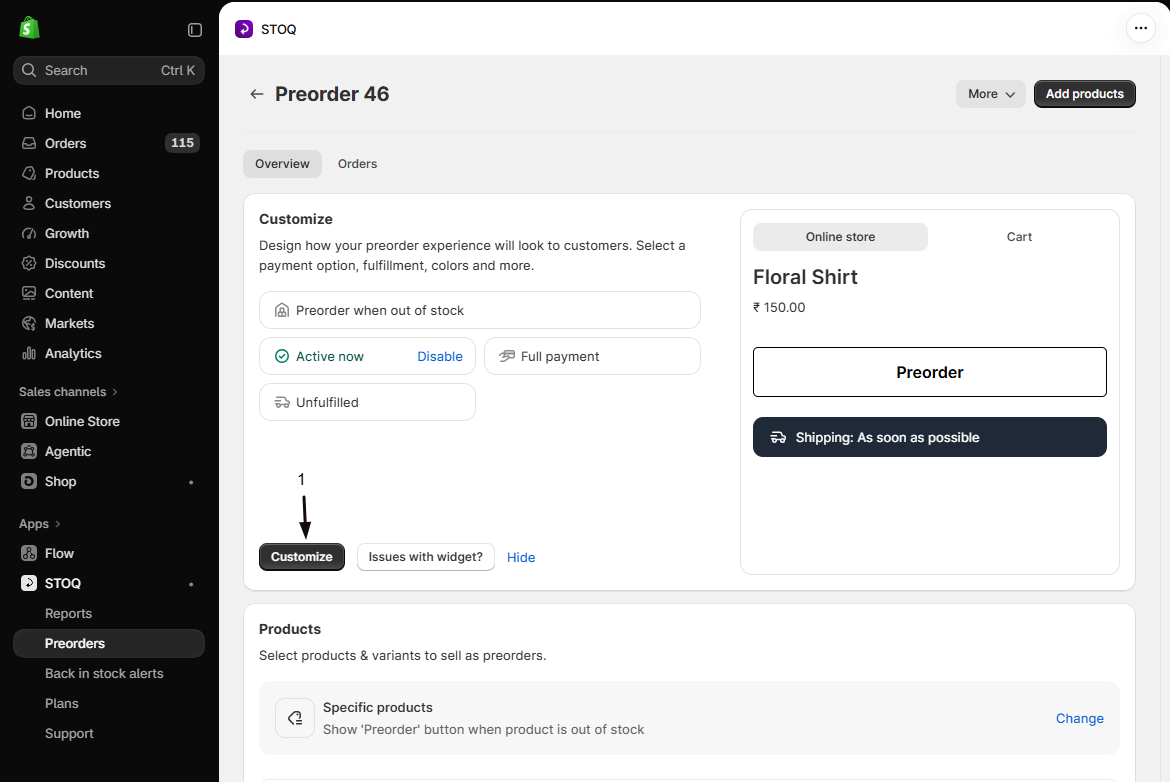This screenshot has width=1170, height=782.
Task: Click the Orders inbox icon
Action: pos(29,143)
